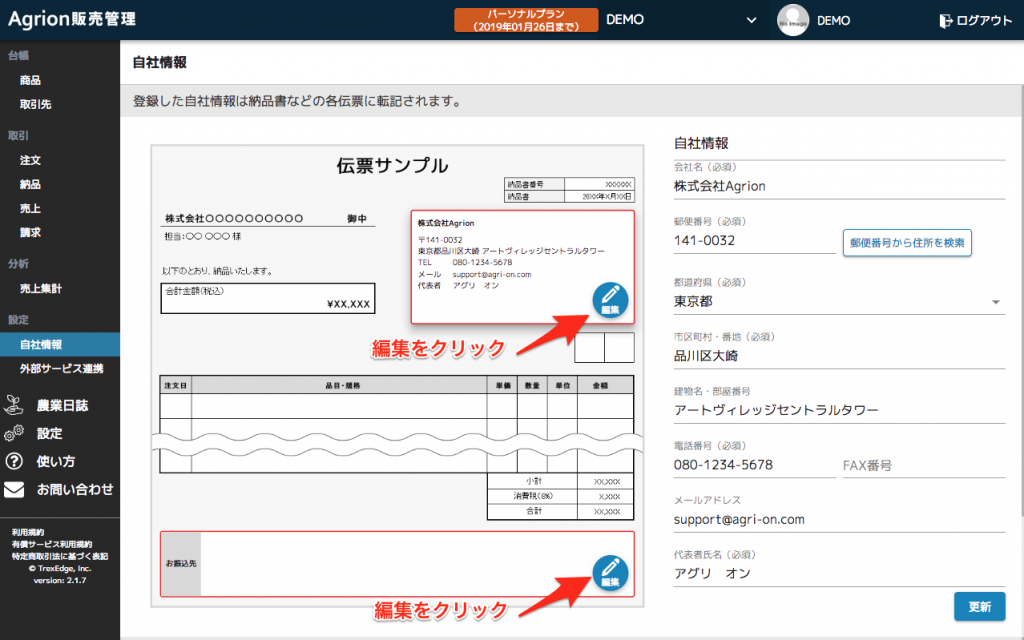Viewport: 1024px width, 640px height.
Task: Click the お問い合わせ label
Action: [x=75, y=489]
